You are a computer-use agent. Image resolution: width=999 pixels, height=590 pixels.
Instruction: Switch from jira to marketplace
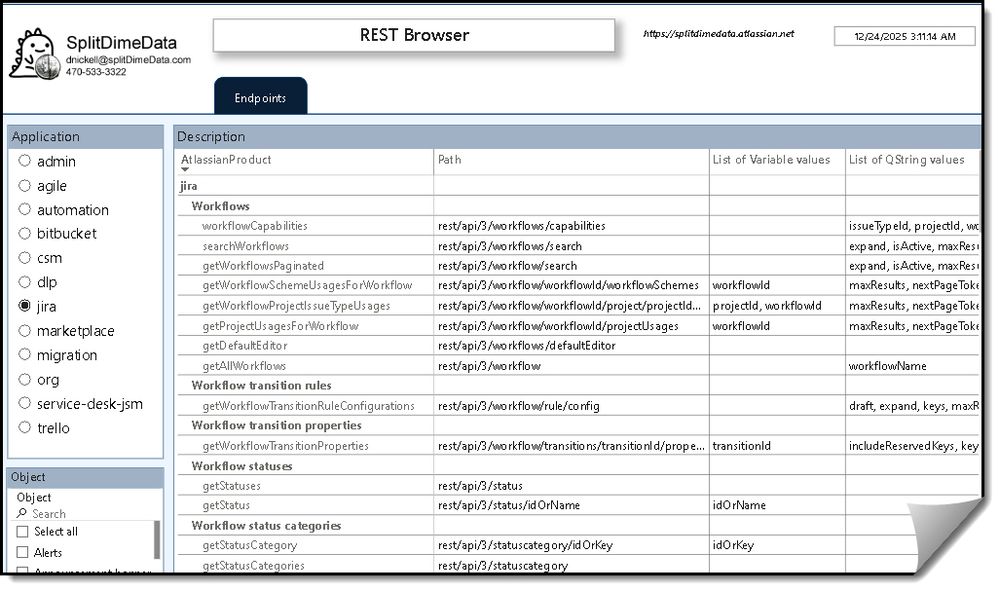click(23, 331)
